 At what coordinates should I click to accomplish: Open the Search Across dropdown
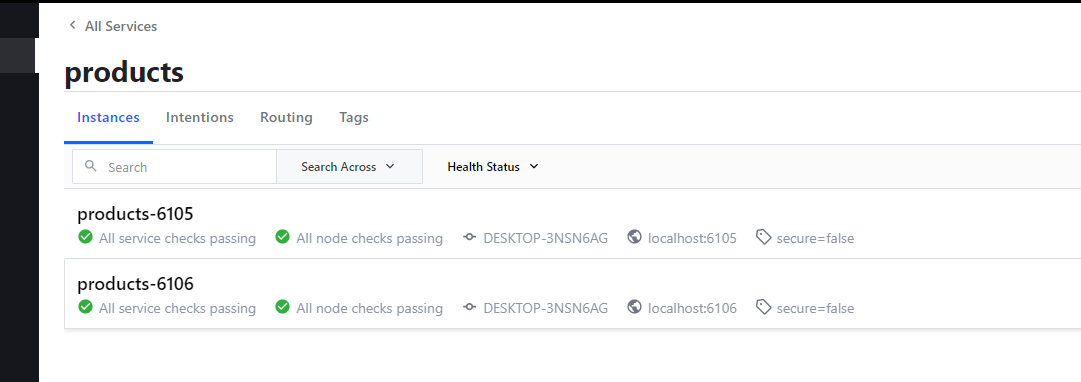coord(349,167)
